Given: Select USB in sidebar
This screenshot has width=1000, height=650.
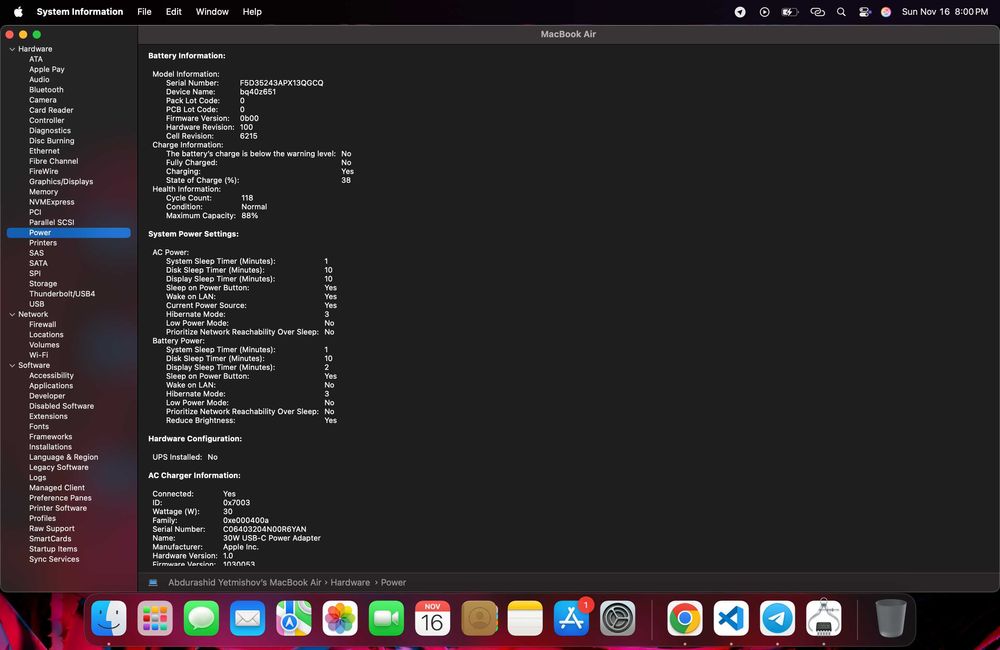Looking at the screenshot, I should 36,304.
